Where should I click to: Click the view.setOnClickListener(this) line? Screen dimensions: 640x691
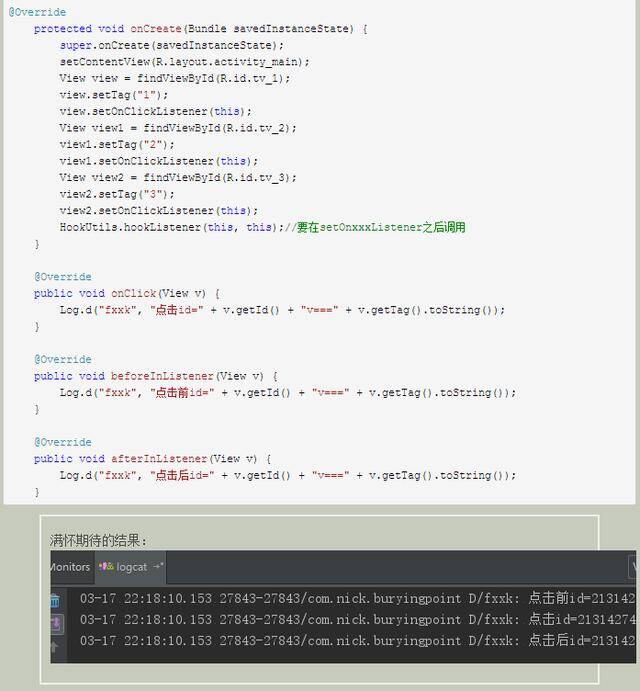click(156, 111)
